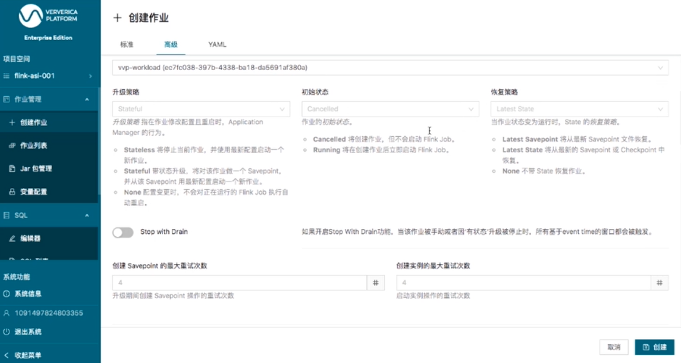Image resolution: width=682 pixels, height=364 pixels.
Task: Open 变量配置 in the sidebar
Action: coord(50,192)
